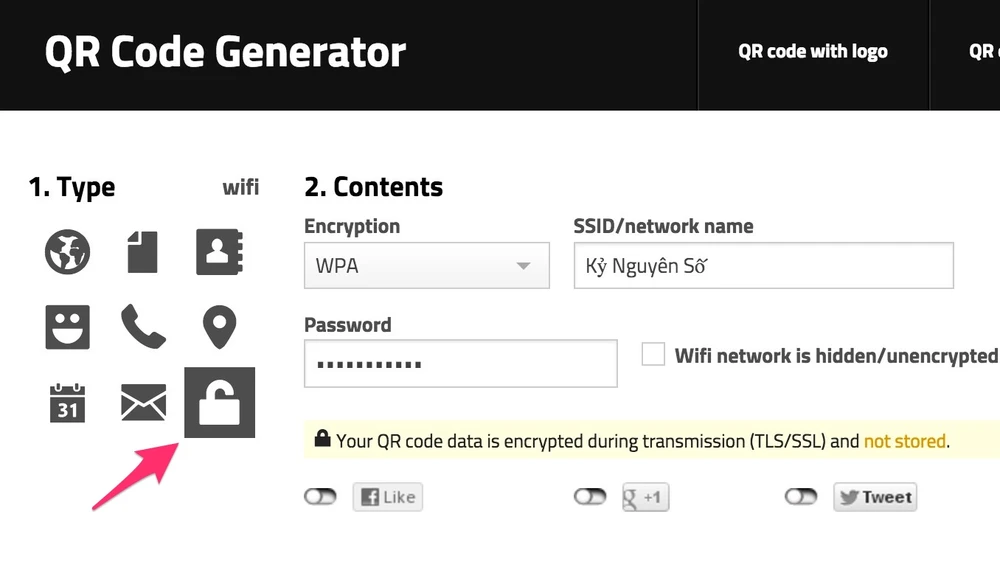Select the phone call QR type icon
The width and height of the screenshot is (1000, 584).
click(142, 326)
